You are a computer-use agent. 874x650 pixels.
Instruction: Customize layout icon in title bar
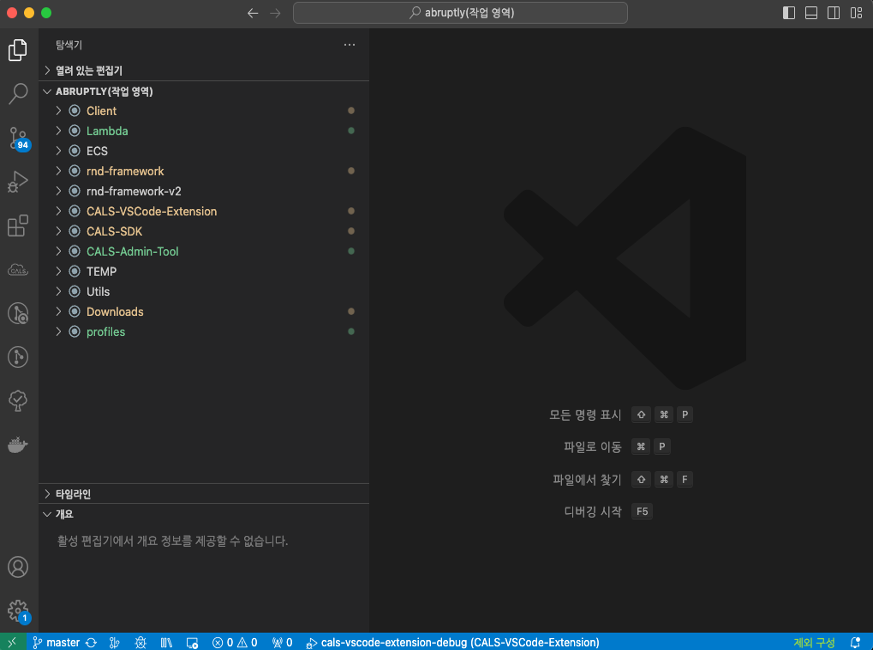[856, 13]
